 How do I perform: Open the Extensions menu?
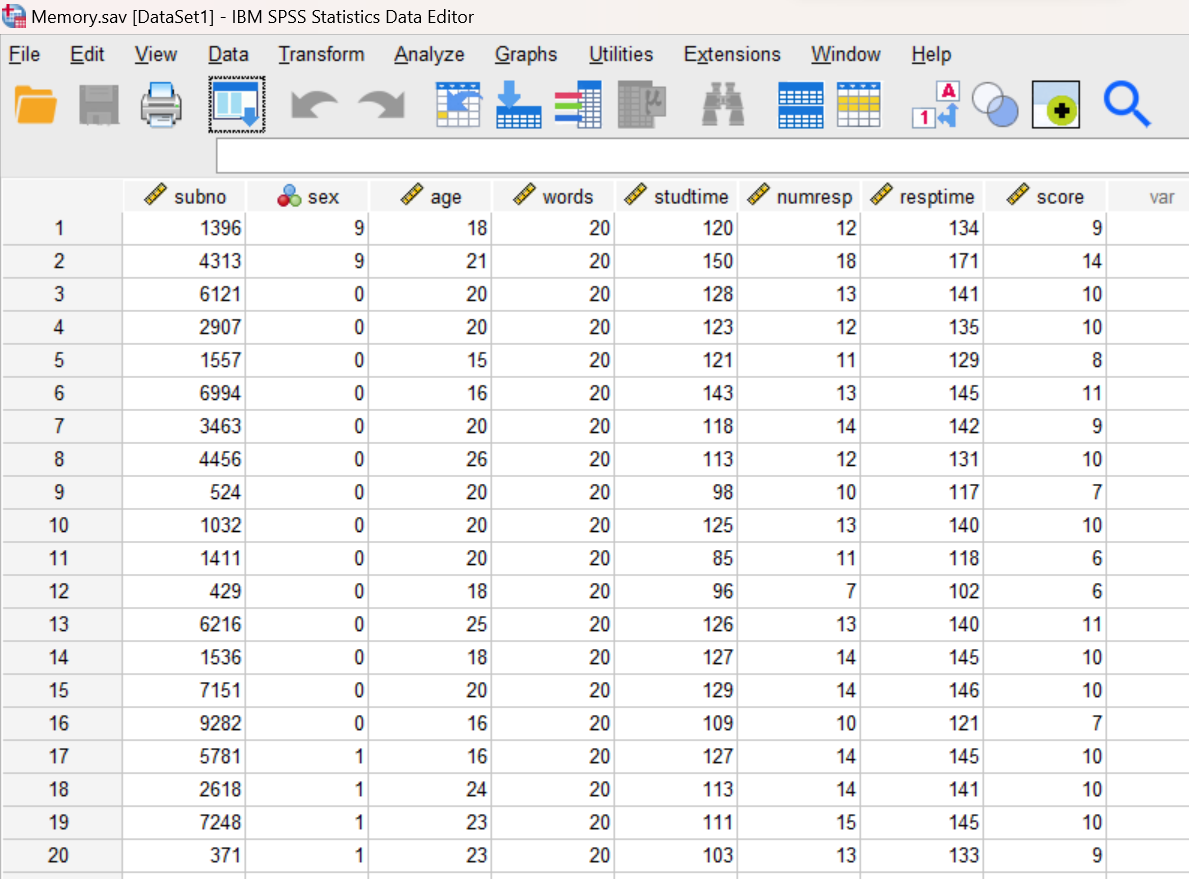pyautogui.click(x=732, y=55)
